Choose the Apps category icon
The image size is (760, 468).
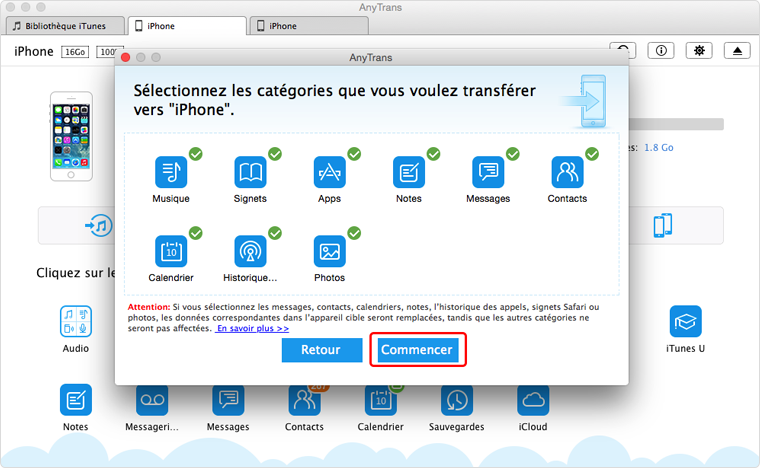pyautogui.click(x=330, y=172)
